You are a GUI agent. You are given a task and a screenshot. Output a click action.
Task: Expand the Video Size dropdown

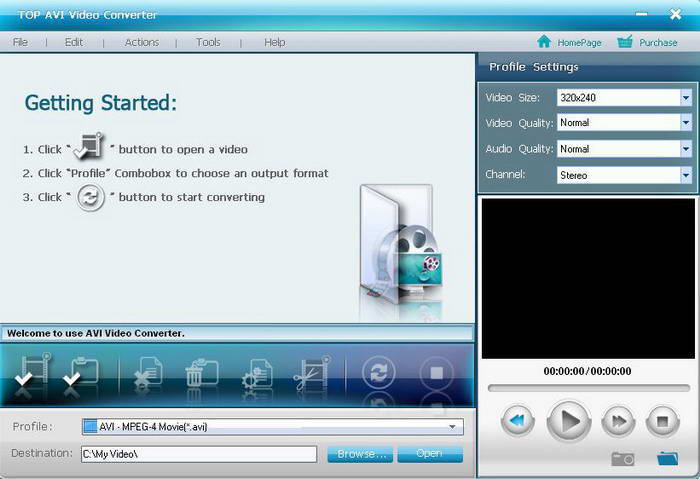[x=686, y=97]
